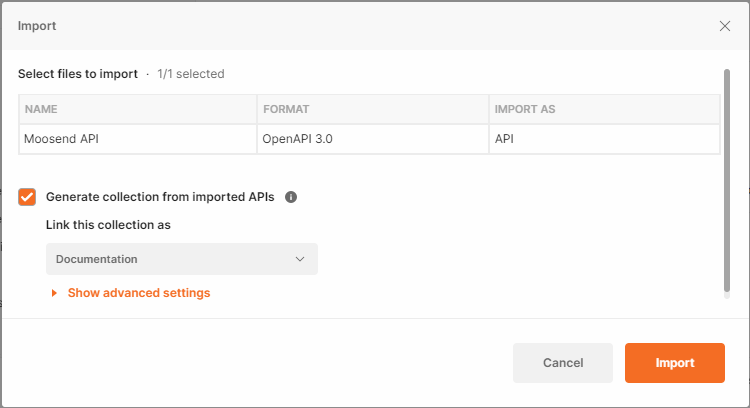Click the NAME column header
The image size is (750, 408).
42,108
